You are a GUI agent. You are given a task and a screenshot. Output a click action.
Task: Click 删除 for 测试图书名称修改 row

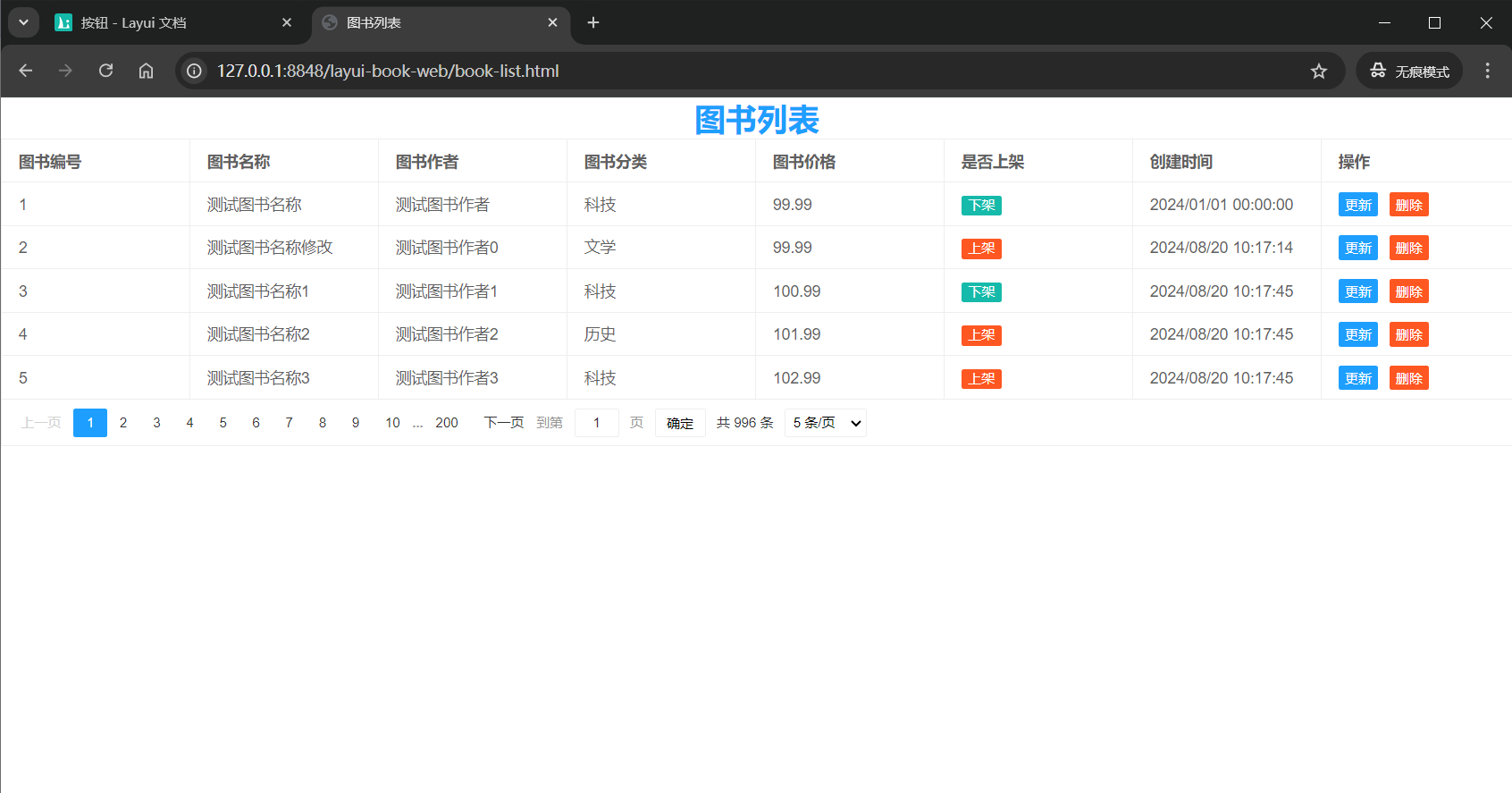[1409, 248]
